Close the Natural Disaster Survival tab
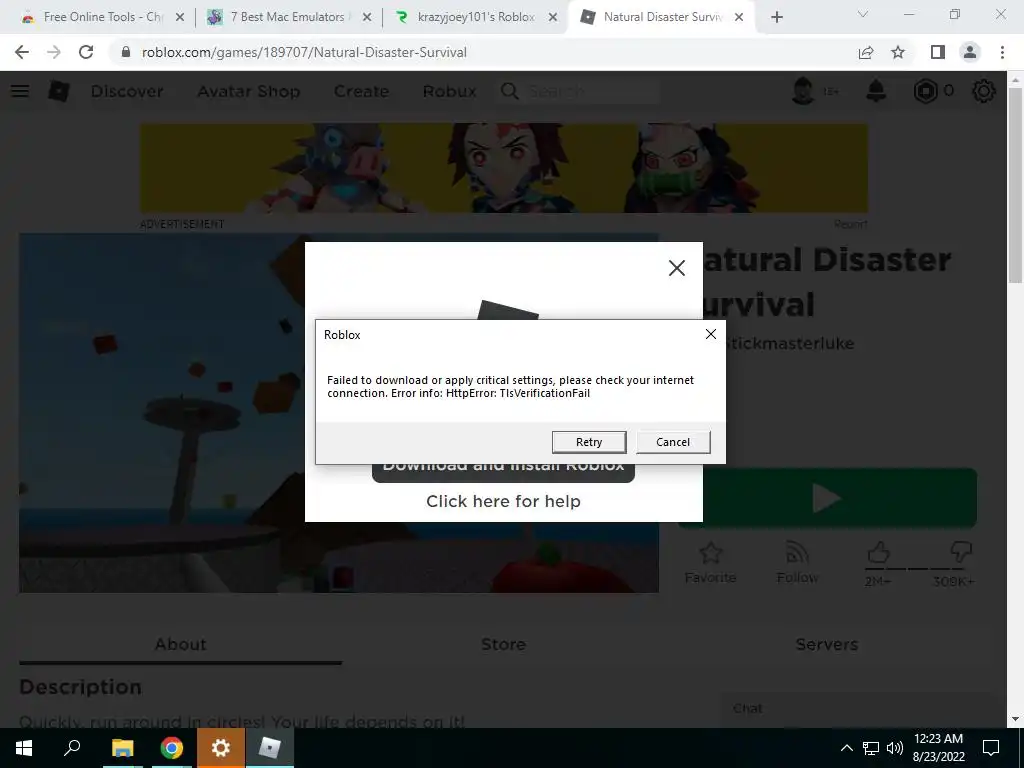The height and width of the screenshot is (768, 1024). point(739,17)
